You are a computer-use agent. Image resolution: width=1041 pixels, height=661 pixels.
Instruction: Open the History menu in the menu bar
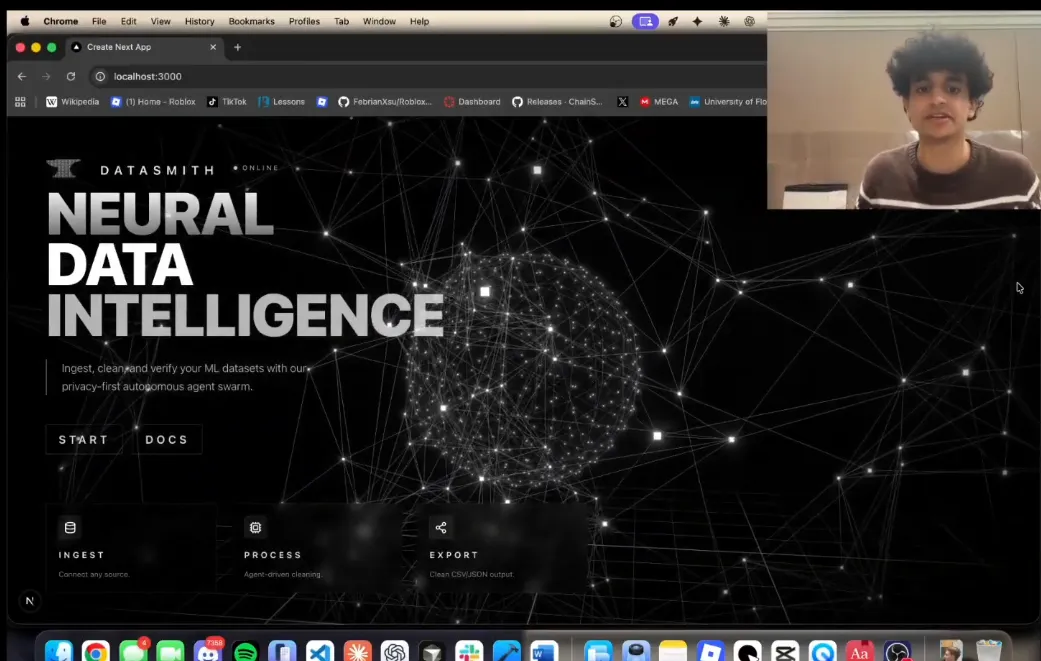click(x=199, y=21)
